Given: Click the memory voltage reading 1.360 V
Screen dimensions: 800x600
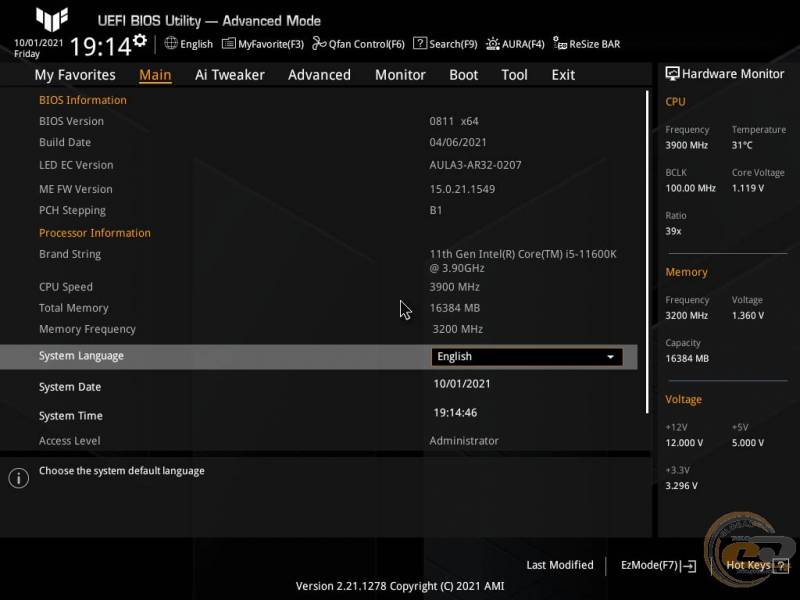Looking at the screenshot, I should pos(748,316).
